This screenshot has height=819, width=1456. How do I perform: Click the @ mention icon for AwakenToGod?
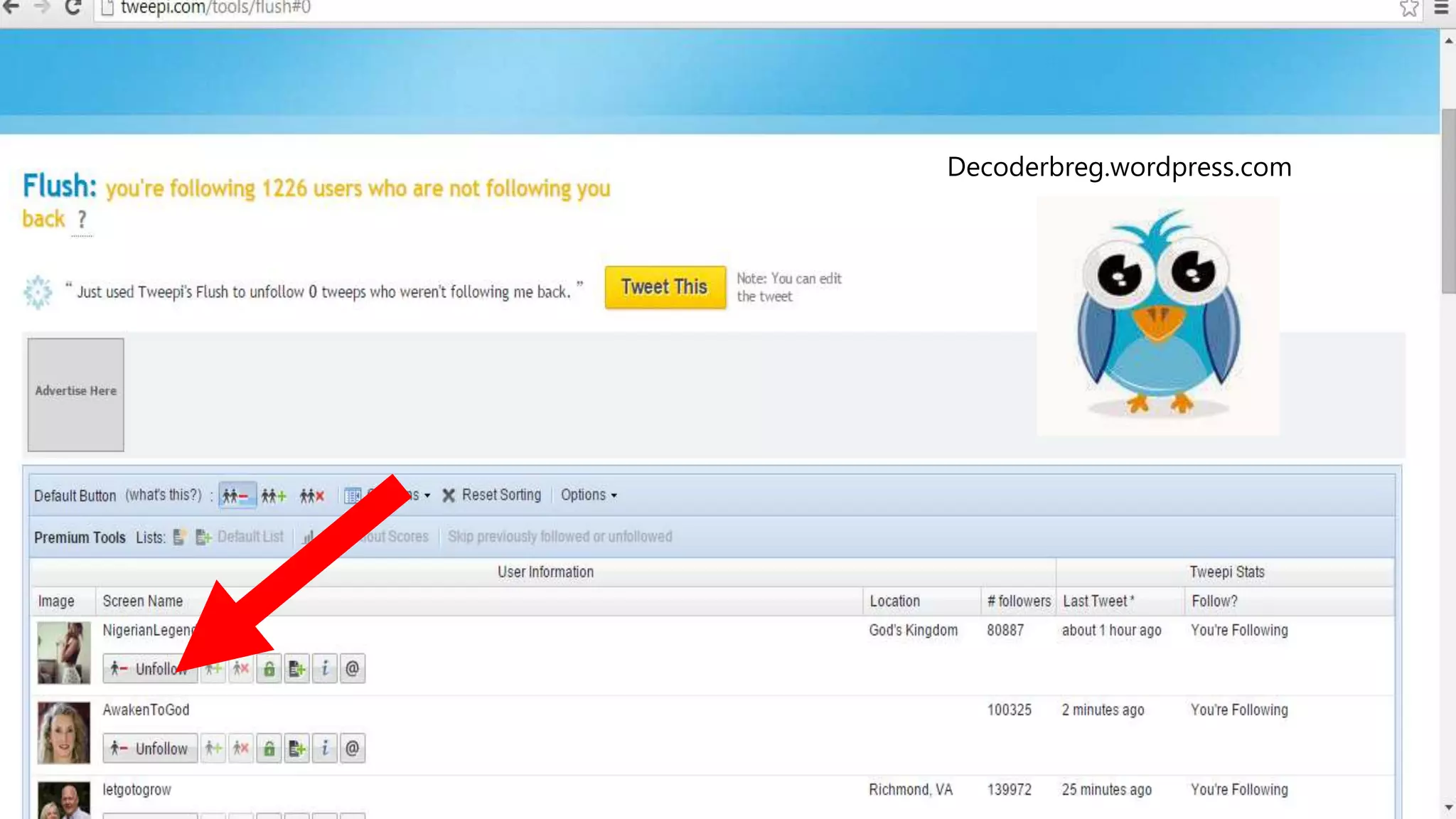[352, 748]
